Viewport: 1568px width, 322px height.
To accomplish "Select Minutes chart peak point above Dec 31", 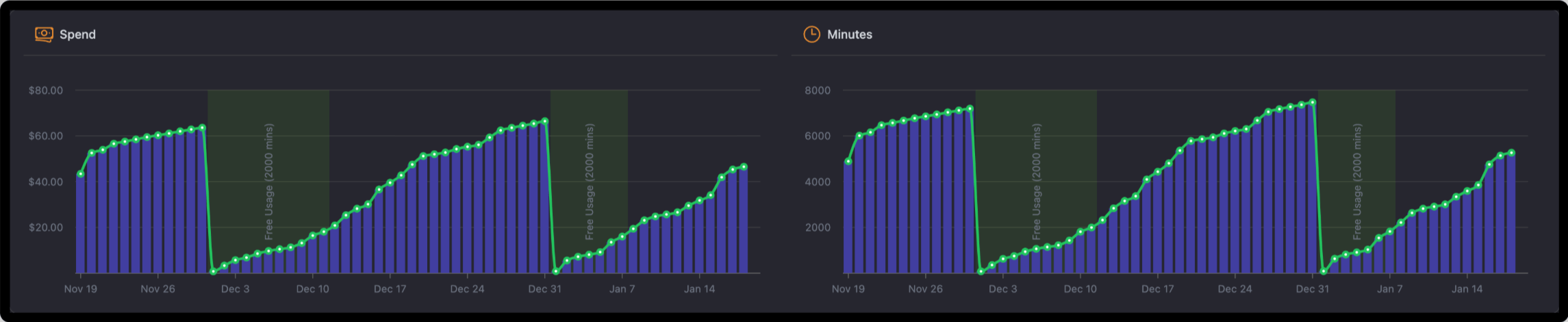I will click(1313, 103).
